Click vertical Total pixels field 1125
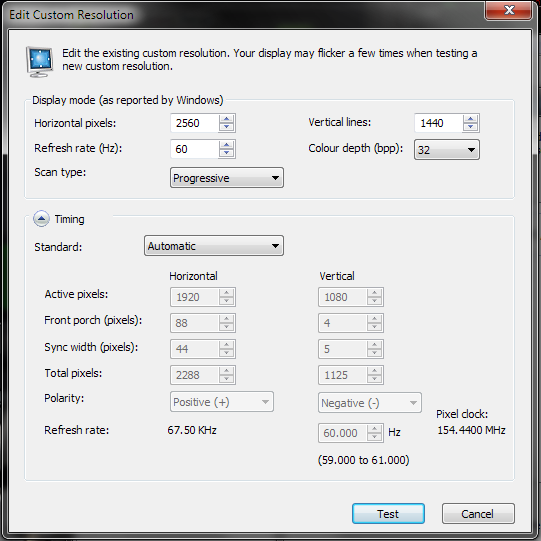This screenshot has width=541, height=541. [x=343, y=375]
